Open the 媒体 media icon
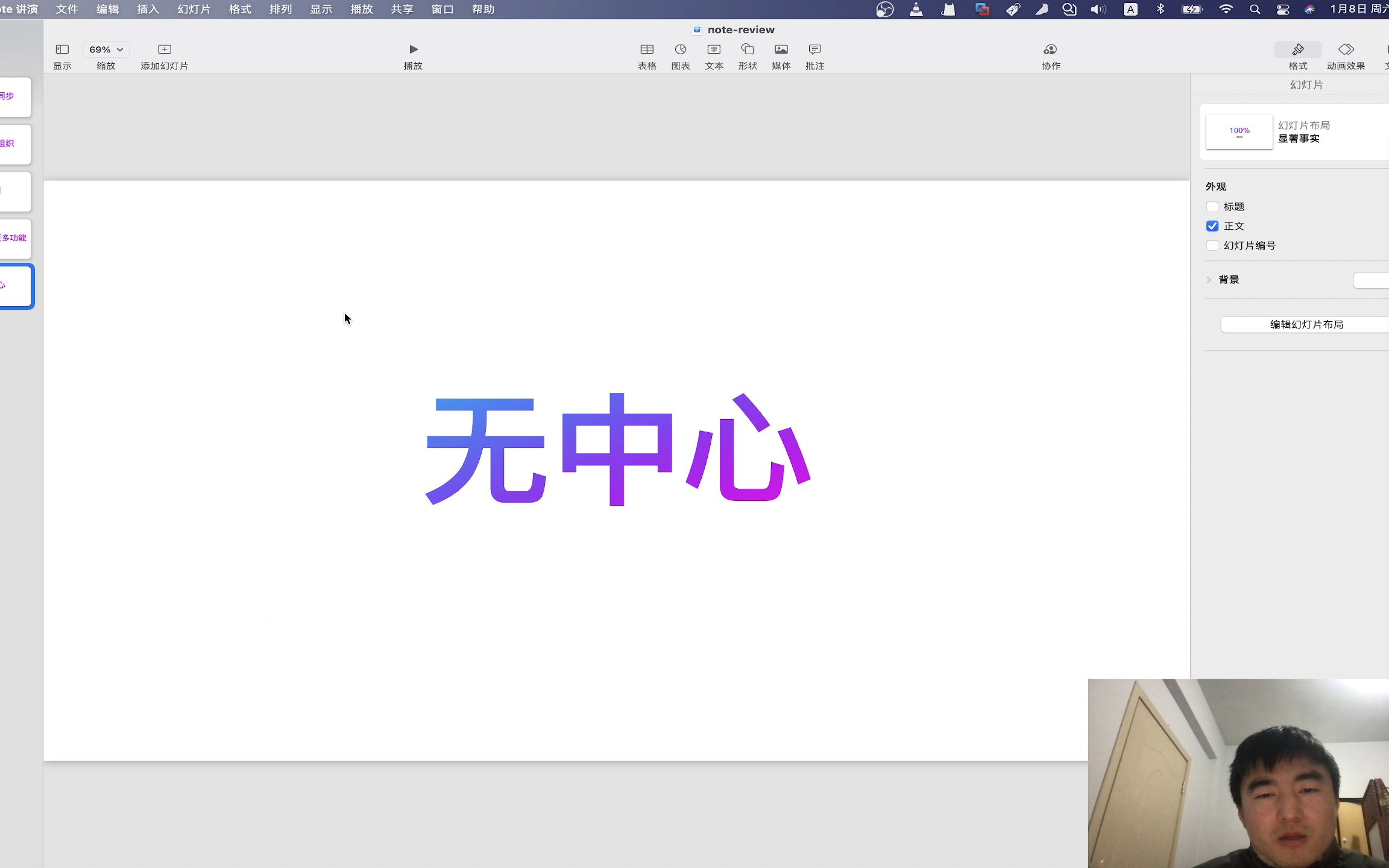This screenshot has width=1389, height=868. click(781, 49)
